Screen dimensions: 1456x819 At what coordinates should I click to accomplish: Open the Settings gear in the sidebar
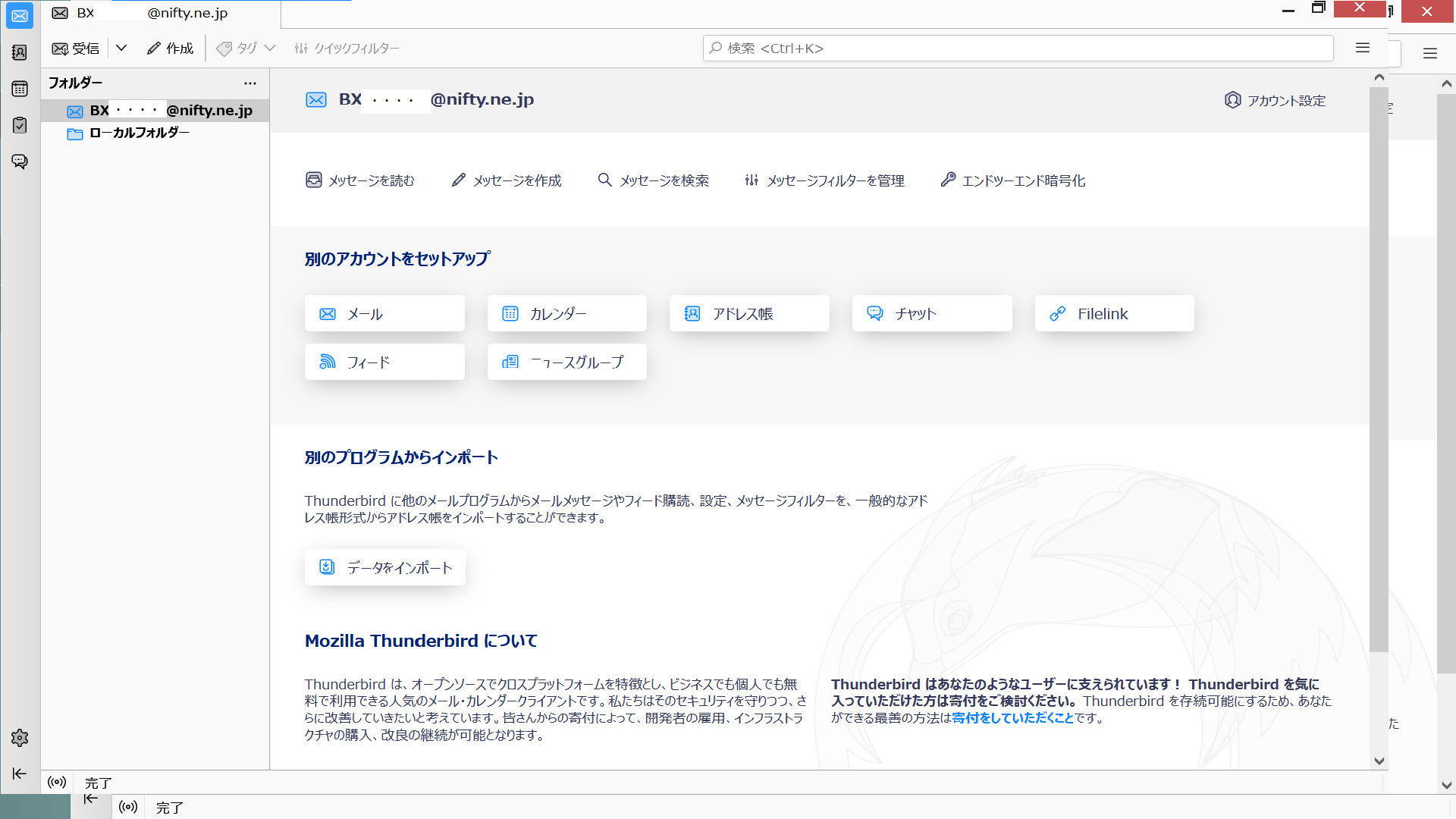coord(20,738)
